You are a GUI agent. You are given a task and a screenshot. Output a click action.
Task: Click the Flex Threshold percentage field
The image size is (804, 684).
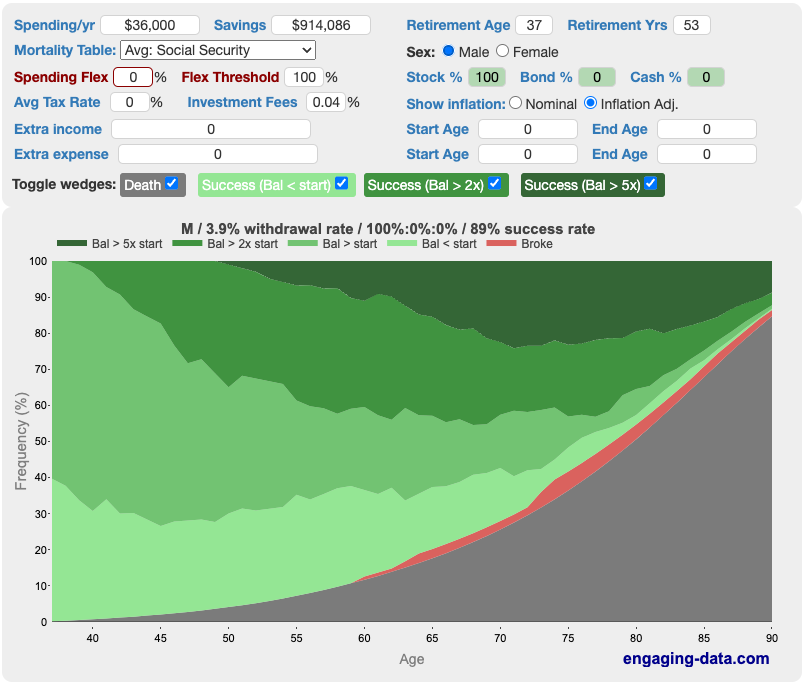[304, 77]
